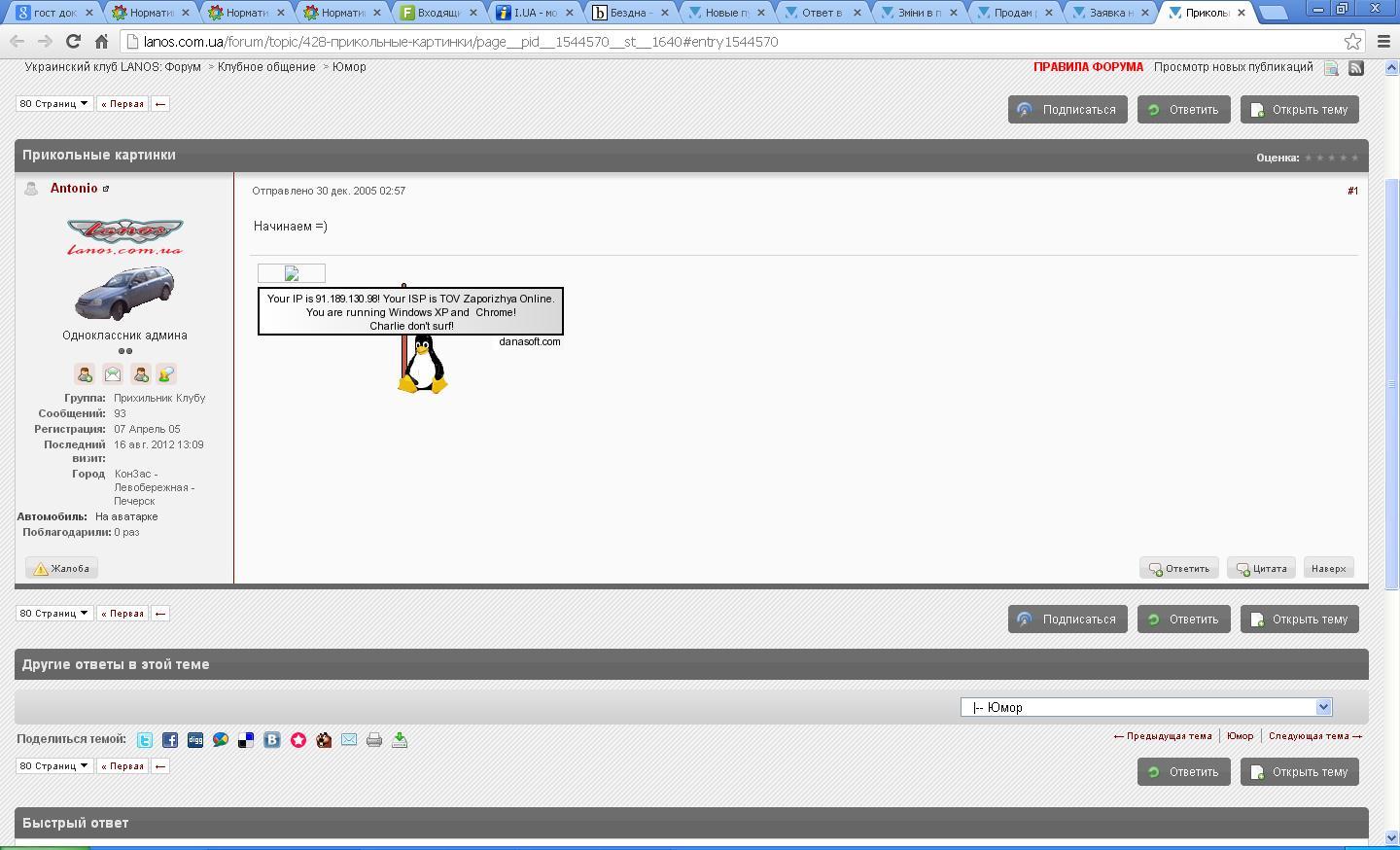The width and height of the screenshot is (1400, 850).
Task: Open '80 Страниц' dropdown above Быстрый ответ
Action: (x=54, y=766)
